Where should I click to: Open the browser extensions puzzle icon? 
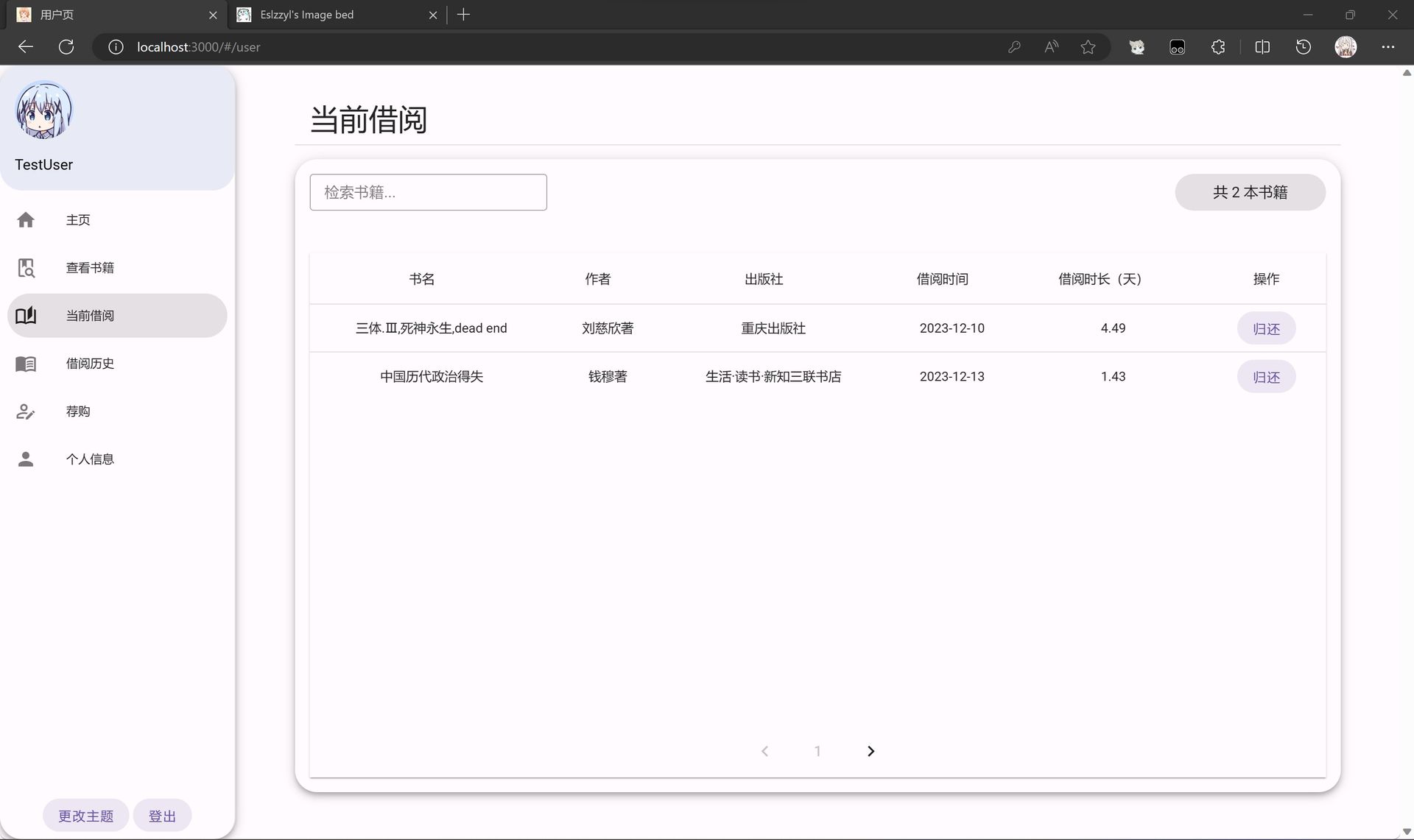point(1218,47)
